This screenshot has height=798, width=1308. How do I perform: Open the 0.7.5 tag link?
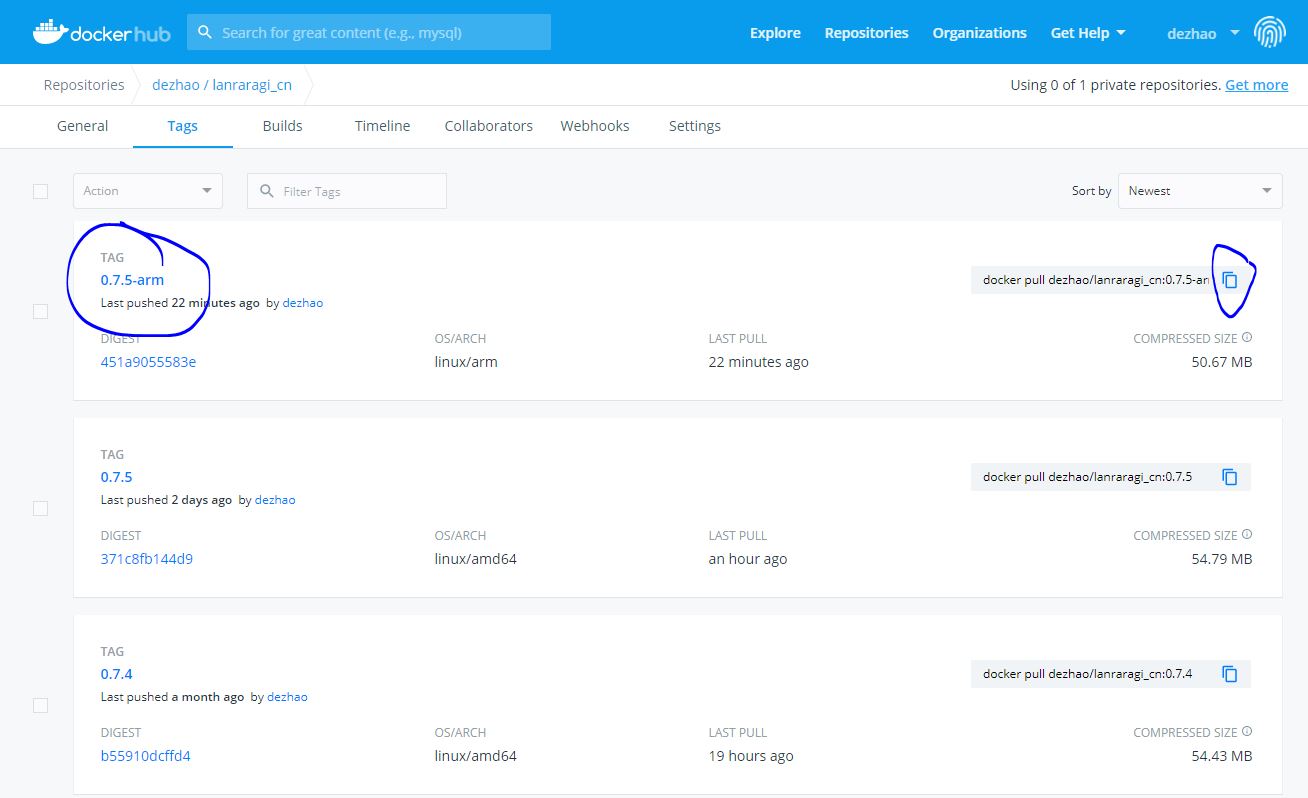click(x=117, y=477)
